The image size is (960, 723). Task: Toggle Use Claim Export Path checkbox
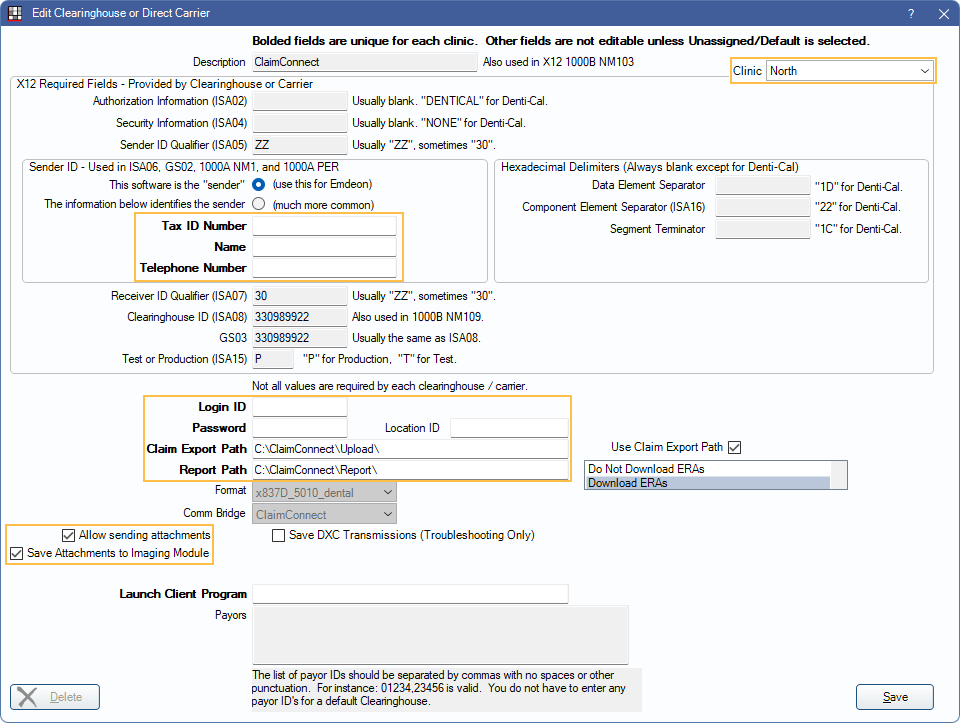(x=735, y=447)
